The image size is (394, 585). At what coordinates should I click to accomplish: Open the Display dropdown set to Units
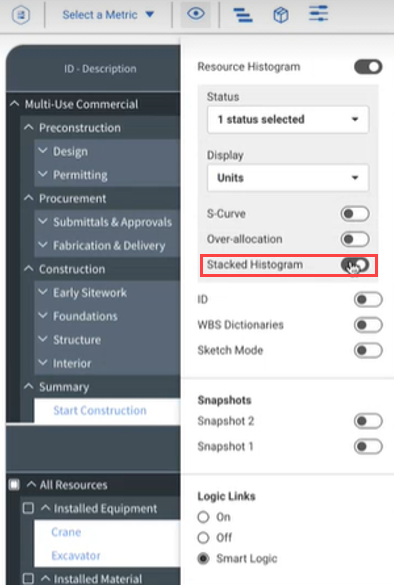pyautogui.click(x=288, y=178)
